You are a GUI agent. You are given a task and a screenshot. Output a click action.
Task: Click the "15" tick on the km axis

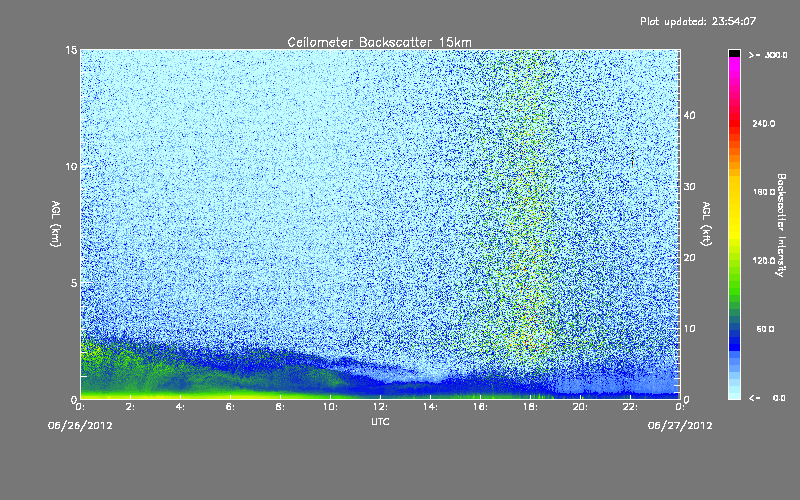click(x=71, y=50)
